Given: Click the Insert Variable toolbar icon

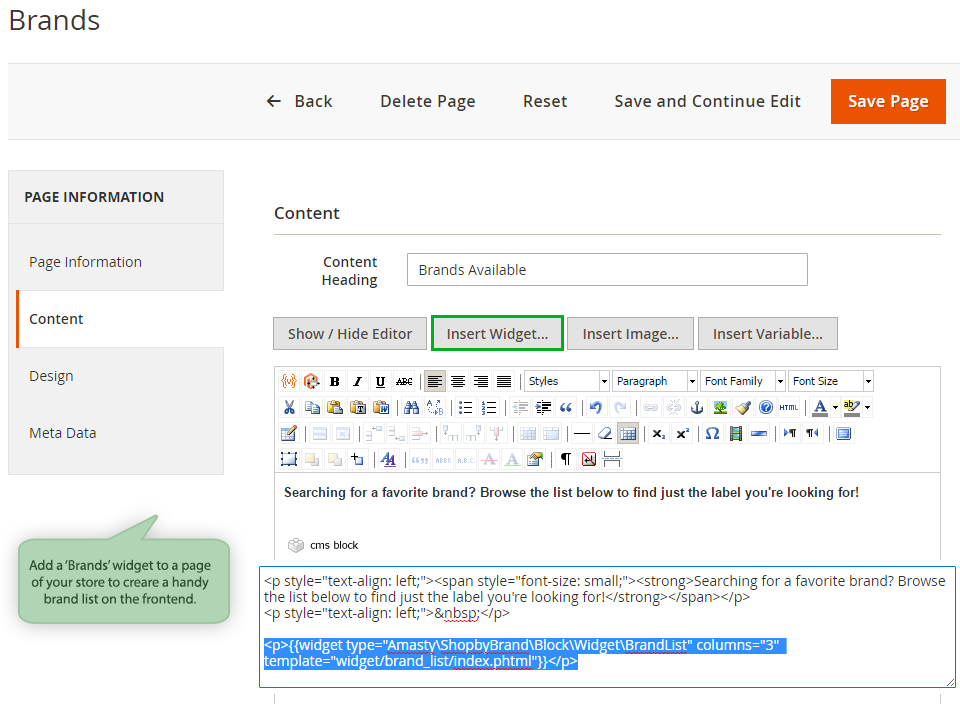Looking at the screenshot, I should click(x=289, y=381).
